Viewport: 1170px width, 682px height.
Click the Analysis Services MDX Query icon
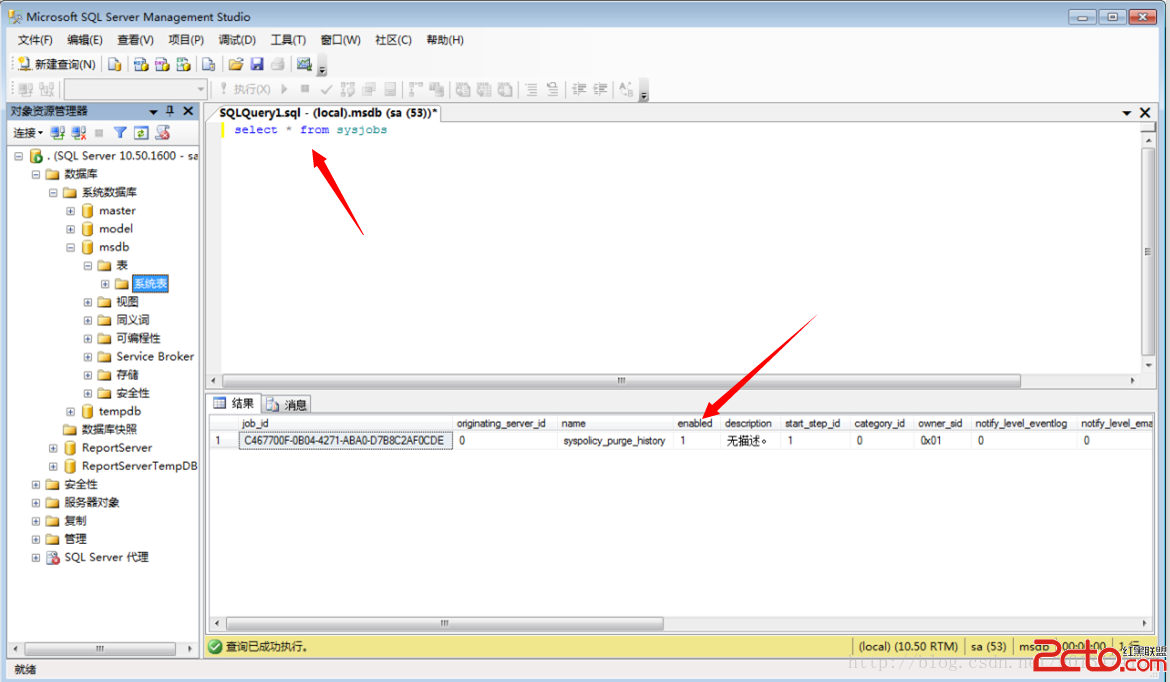(140, 64)
